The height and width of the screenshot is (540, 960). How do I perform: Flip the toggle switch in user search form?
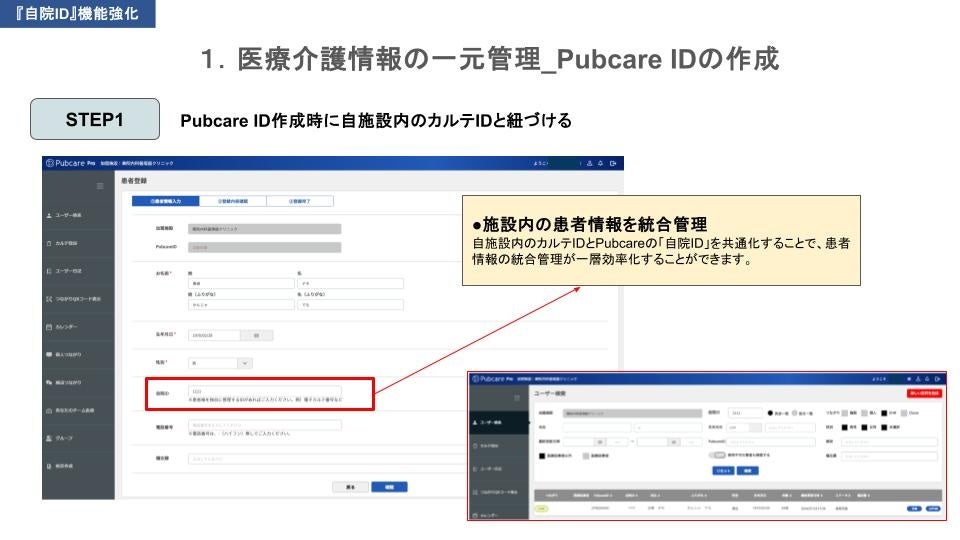click(717, 455)
